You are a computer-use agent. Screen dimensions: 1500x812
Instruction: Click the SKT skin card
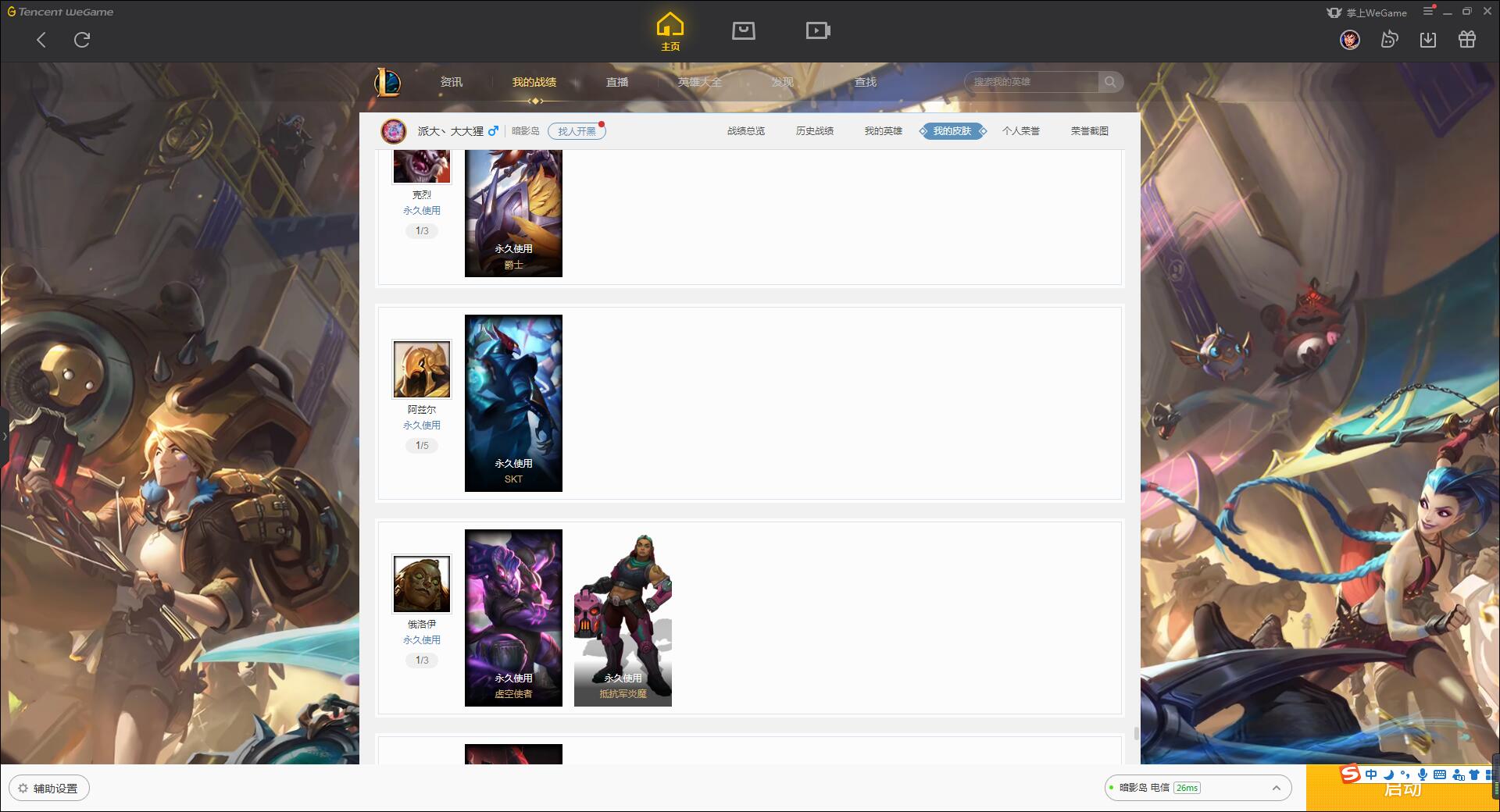click(513, 403)
